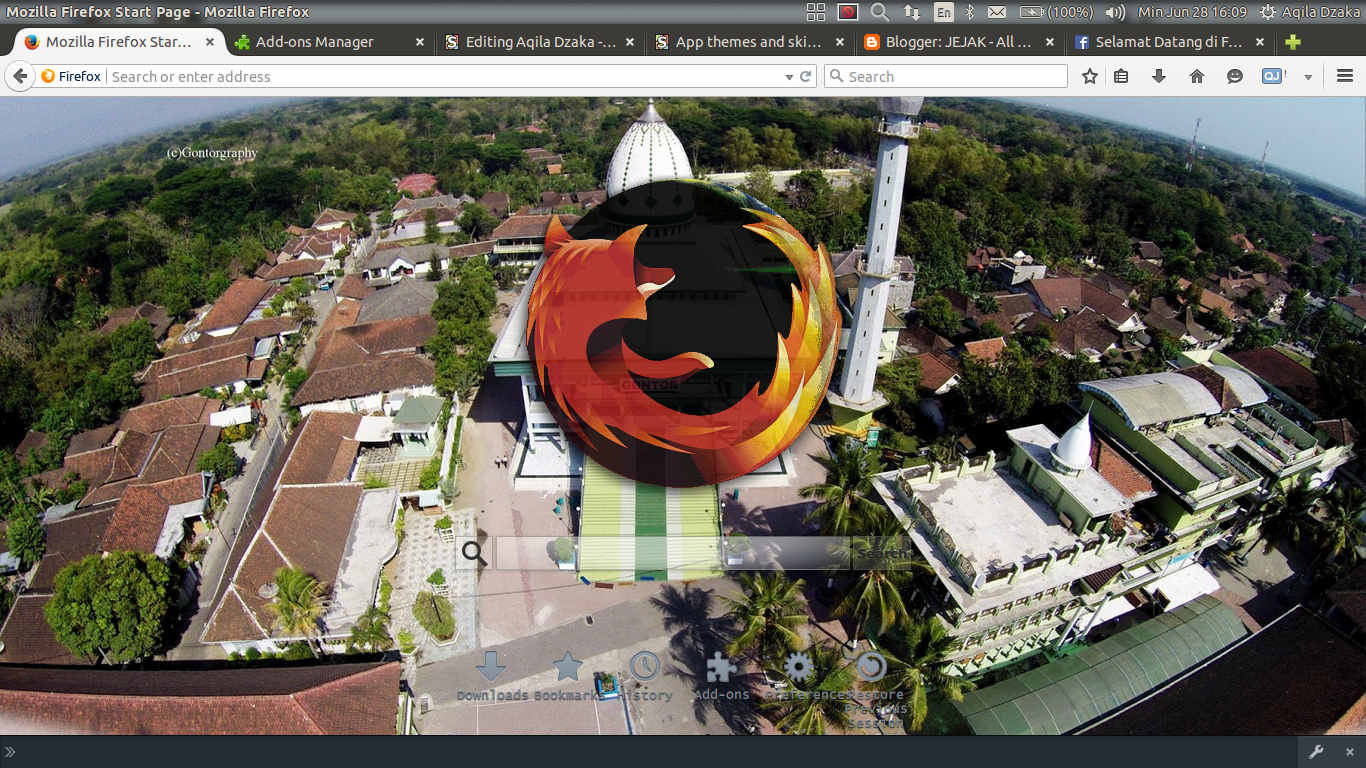Bookmark this page with the star icon
Viewport: 1366px width, 768px height.
1090,76
